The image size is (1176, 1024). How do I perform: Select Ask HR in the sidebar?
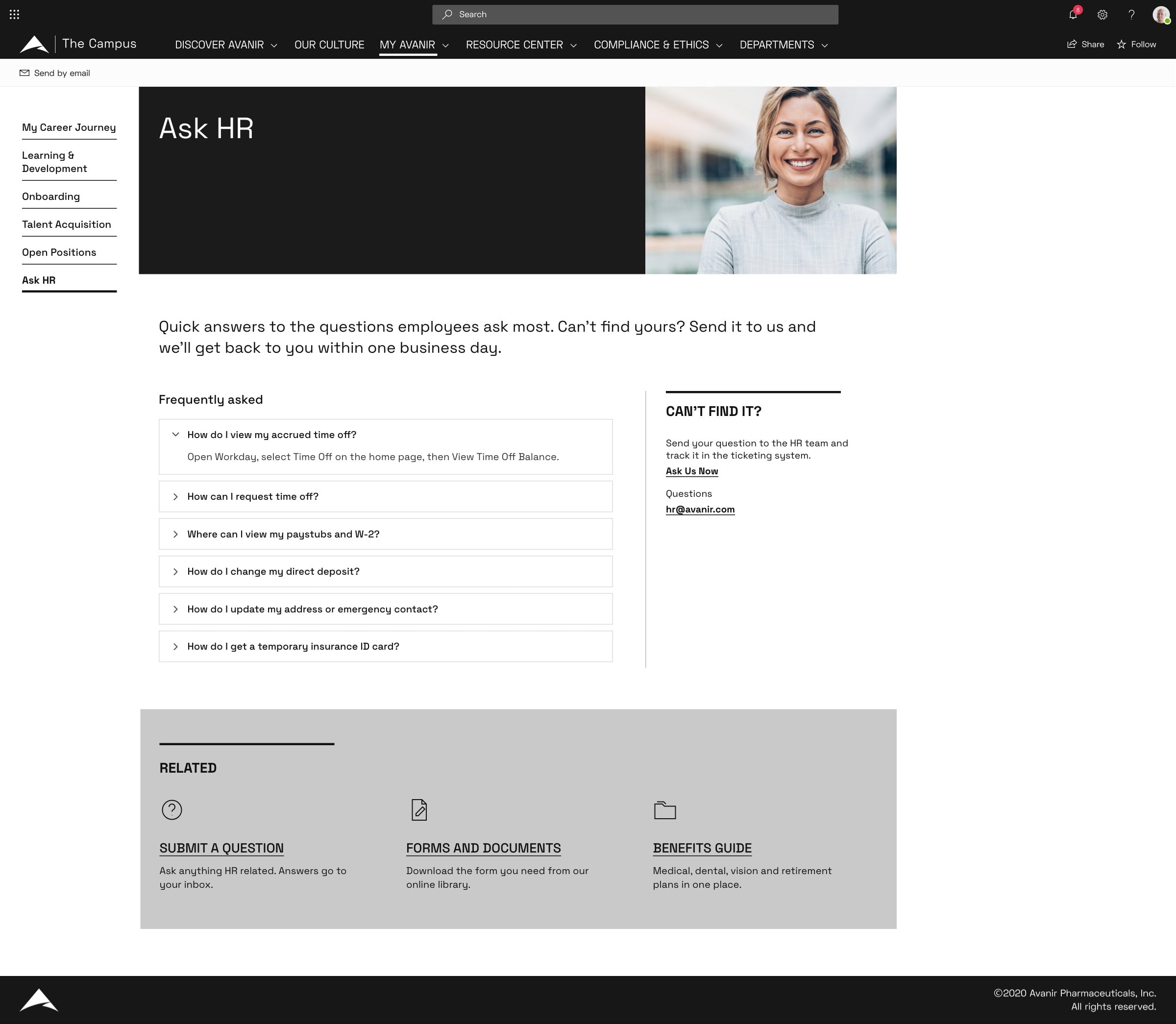pos(39,280)
